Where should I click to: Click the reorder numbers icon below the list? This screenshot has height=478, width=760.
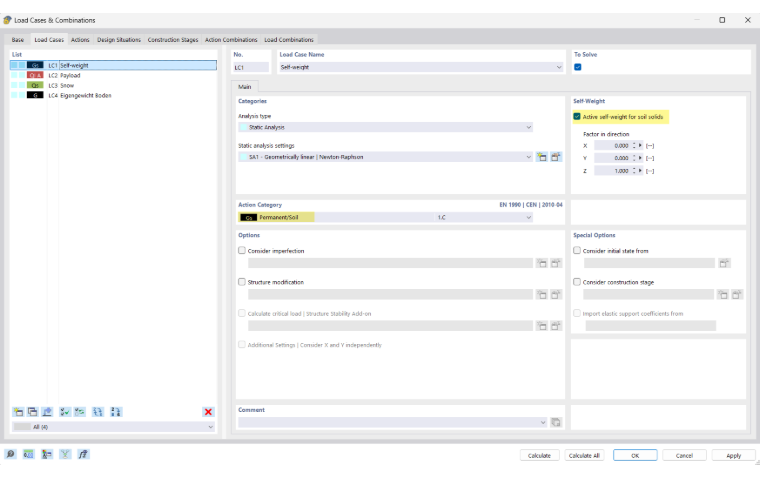[x=115, y=412]
